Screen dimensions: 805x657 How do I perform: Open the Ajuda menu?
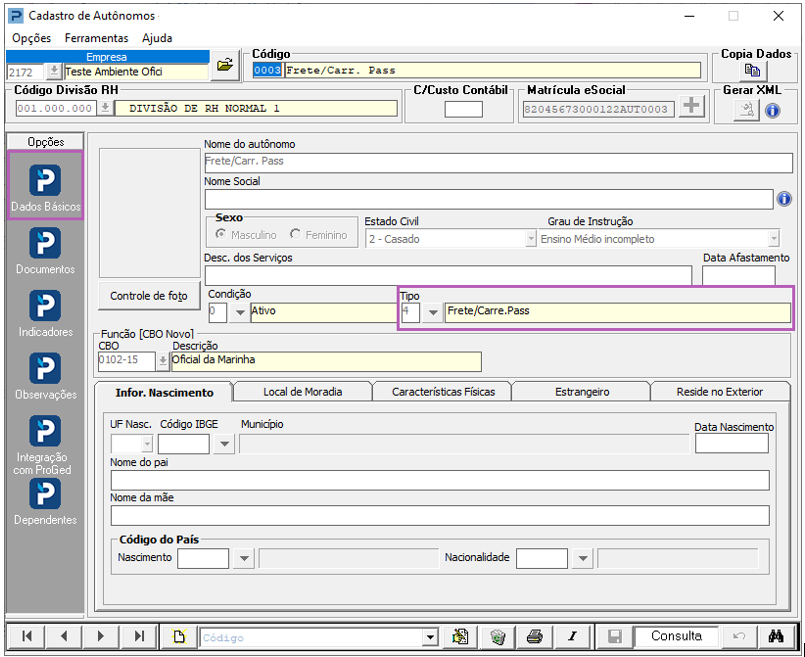[157, 38]
